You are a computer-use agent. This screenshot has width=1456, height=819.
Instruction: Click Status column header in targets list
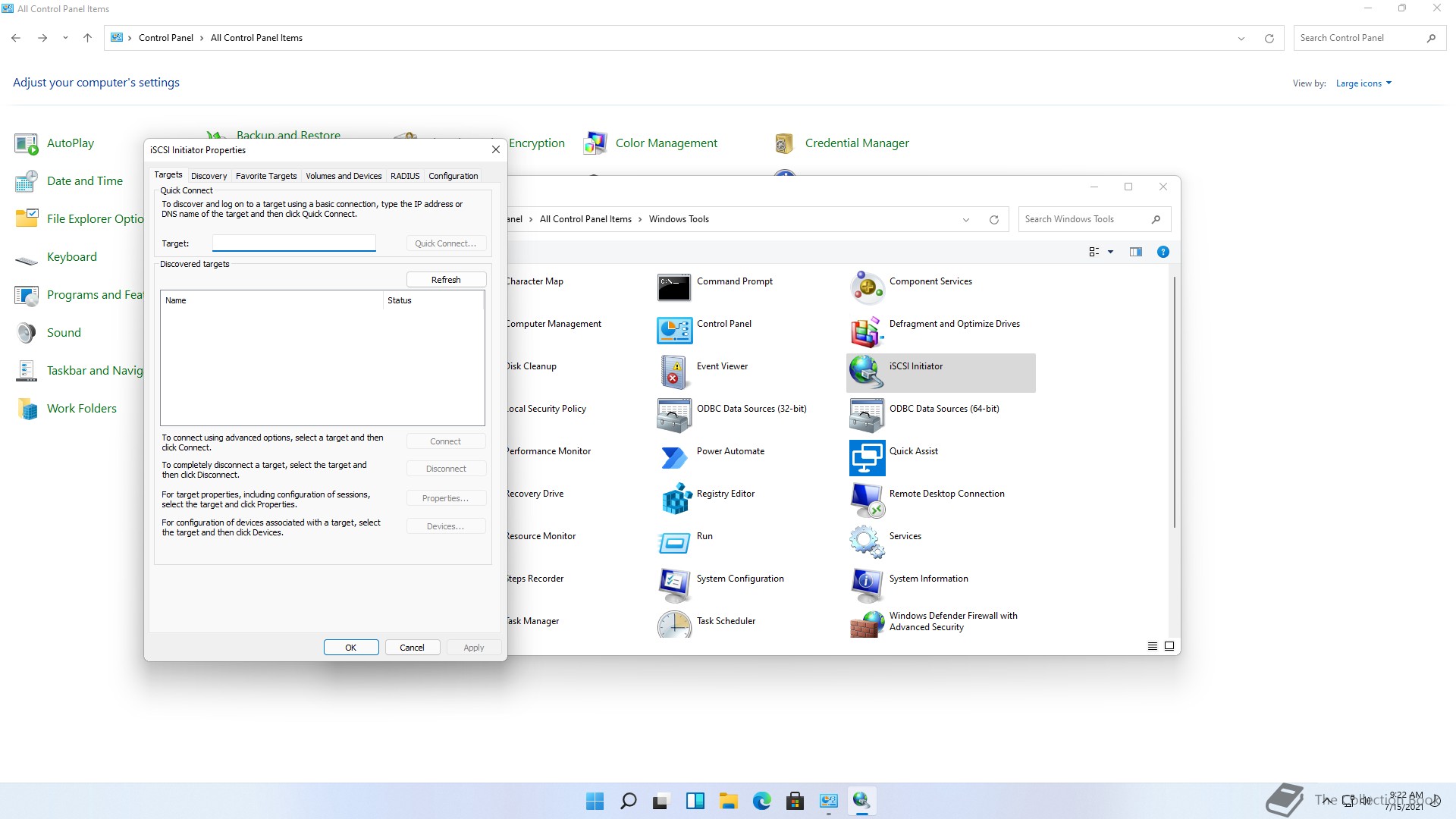pos(433,300)
